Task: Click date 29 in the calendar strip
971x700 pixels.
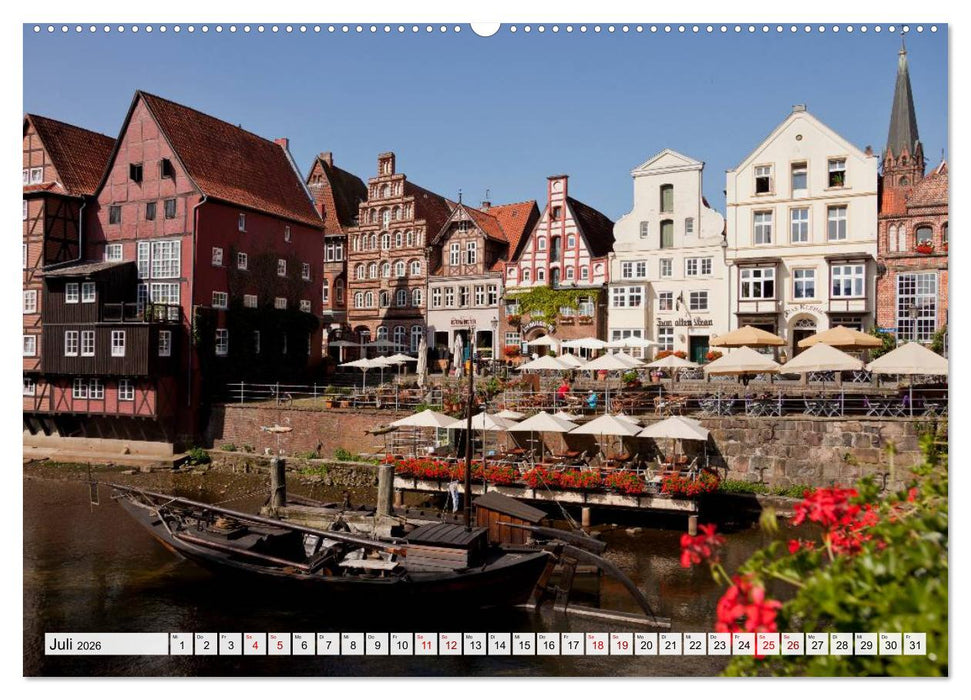Action: (x=865, y=644)
